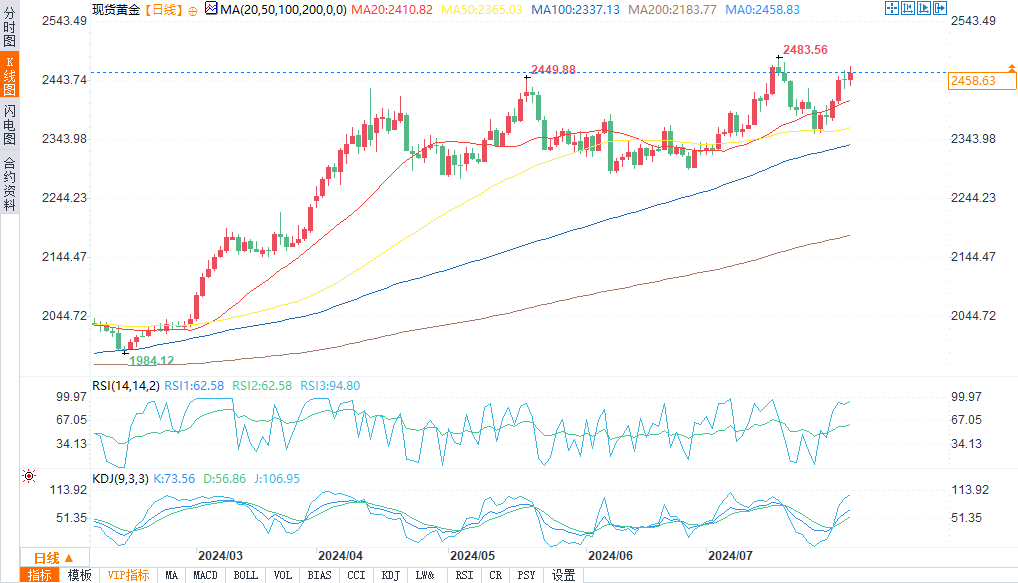This screenshot has width=1018, height=583.
Task: Click the MA indicator chart icon
Action: coord(210,8)
